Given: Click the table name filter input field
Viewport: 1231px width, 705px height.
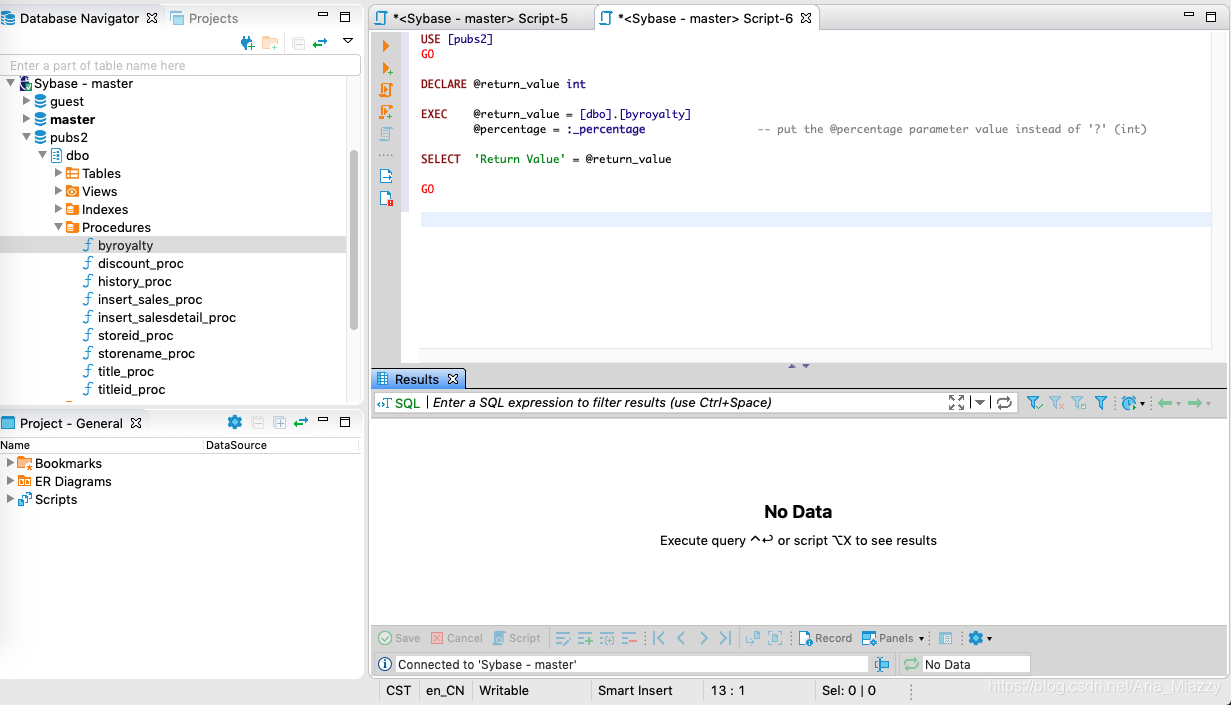Looking at the screenshot, I should coord(180,65).
